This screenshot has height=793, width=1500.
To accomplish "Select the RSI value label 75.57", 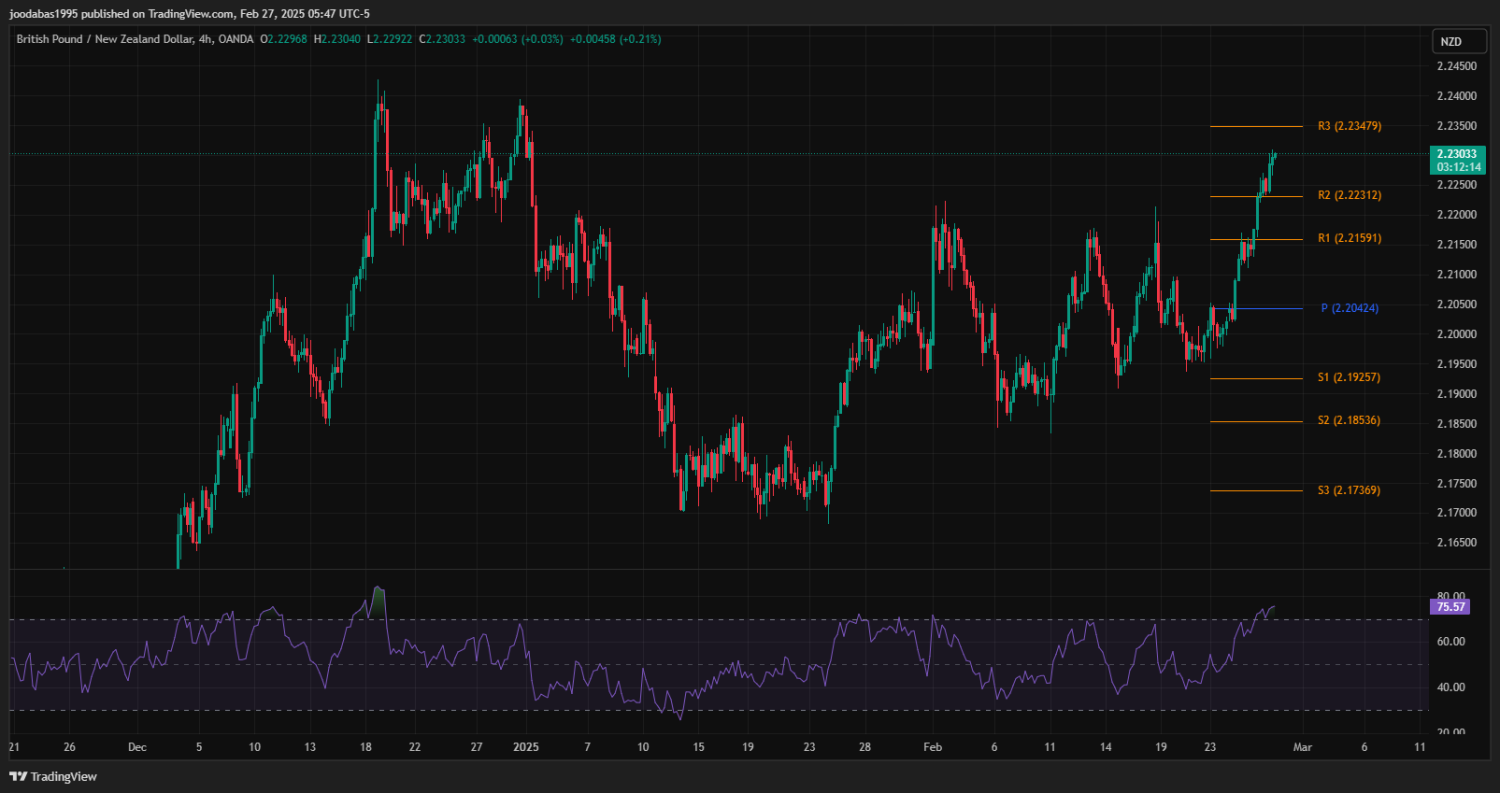I will 1451,606.
